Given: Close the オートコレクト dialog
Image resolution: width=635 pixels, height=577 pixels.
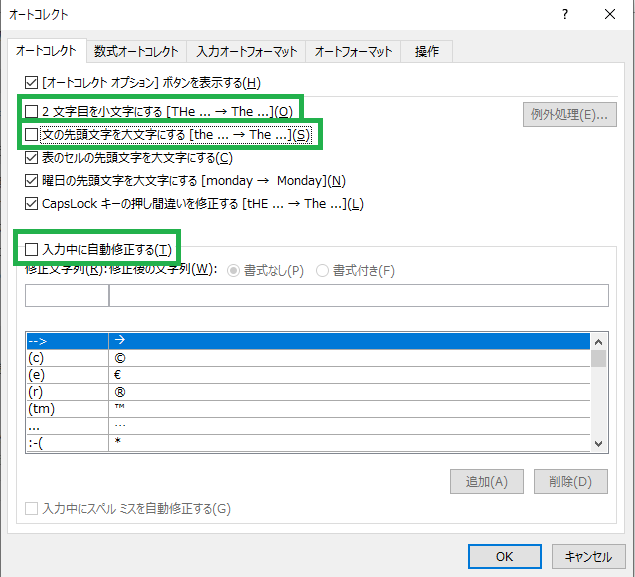Looking at the screenshot, I should coord(610,15).
